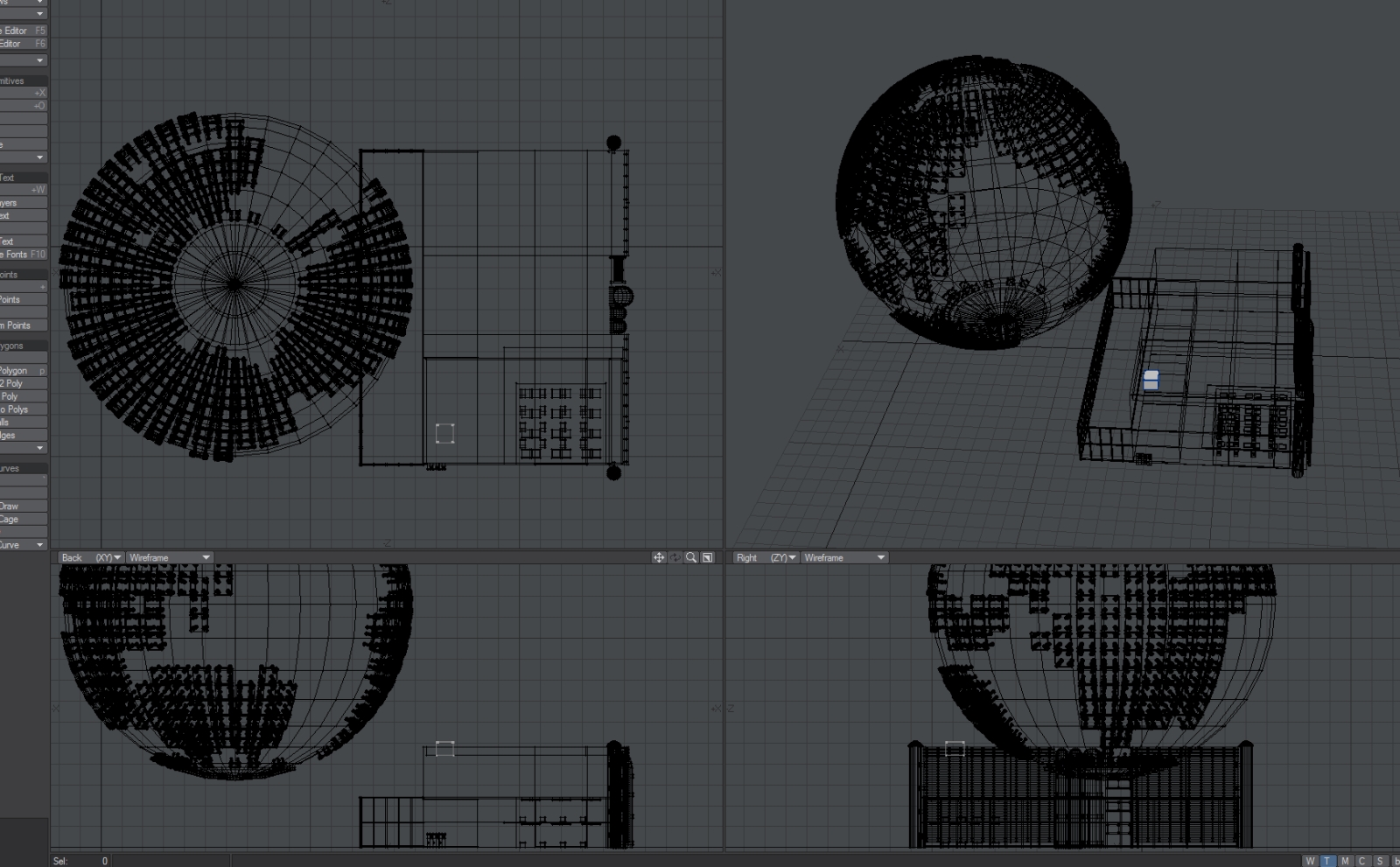The image size is (1400, 867).
Task: Select the S selection set button
Action: 1380,861
